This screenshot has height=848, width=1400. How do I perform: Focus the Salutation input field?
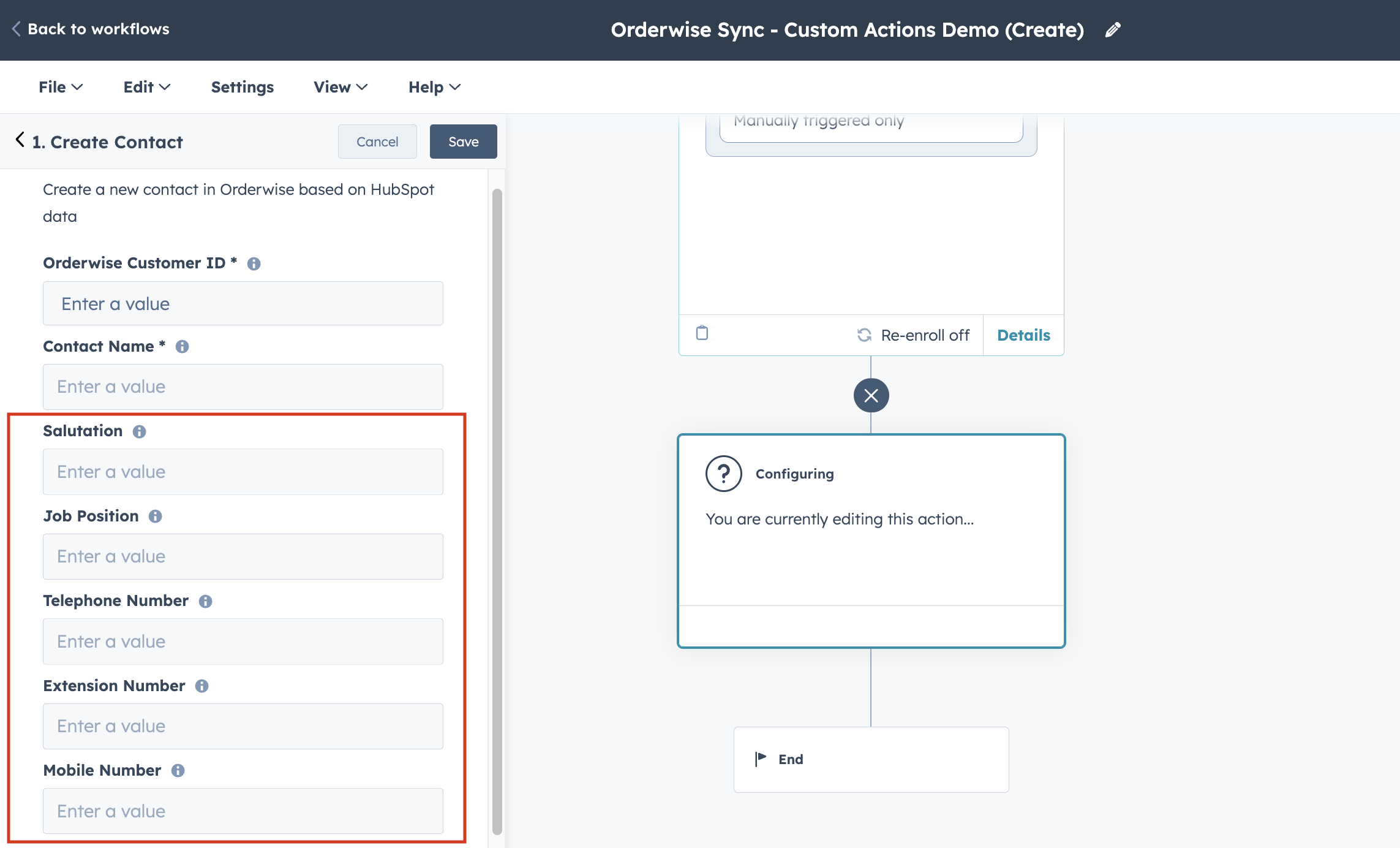[243, 472]
